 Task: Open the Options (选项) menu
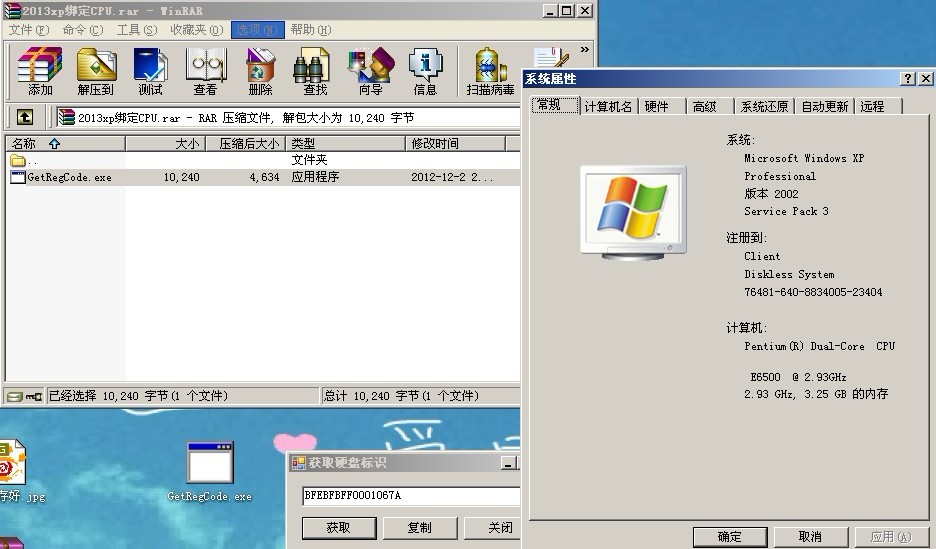coord(257,30)
